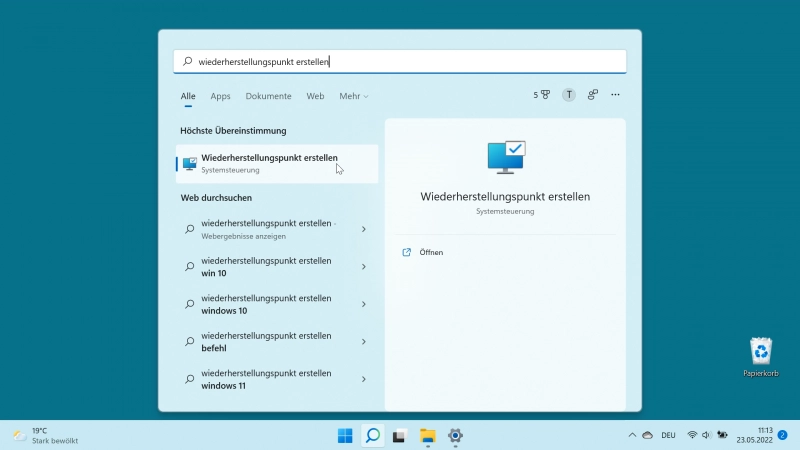800x450 pixels.
Task: Expand chevron for the 'win 10' suggestion
Action: pyautogui.click(x=364, y=267)
